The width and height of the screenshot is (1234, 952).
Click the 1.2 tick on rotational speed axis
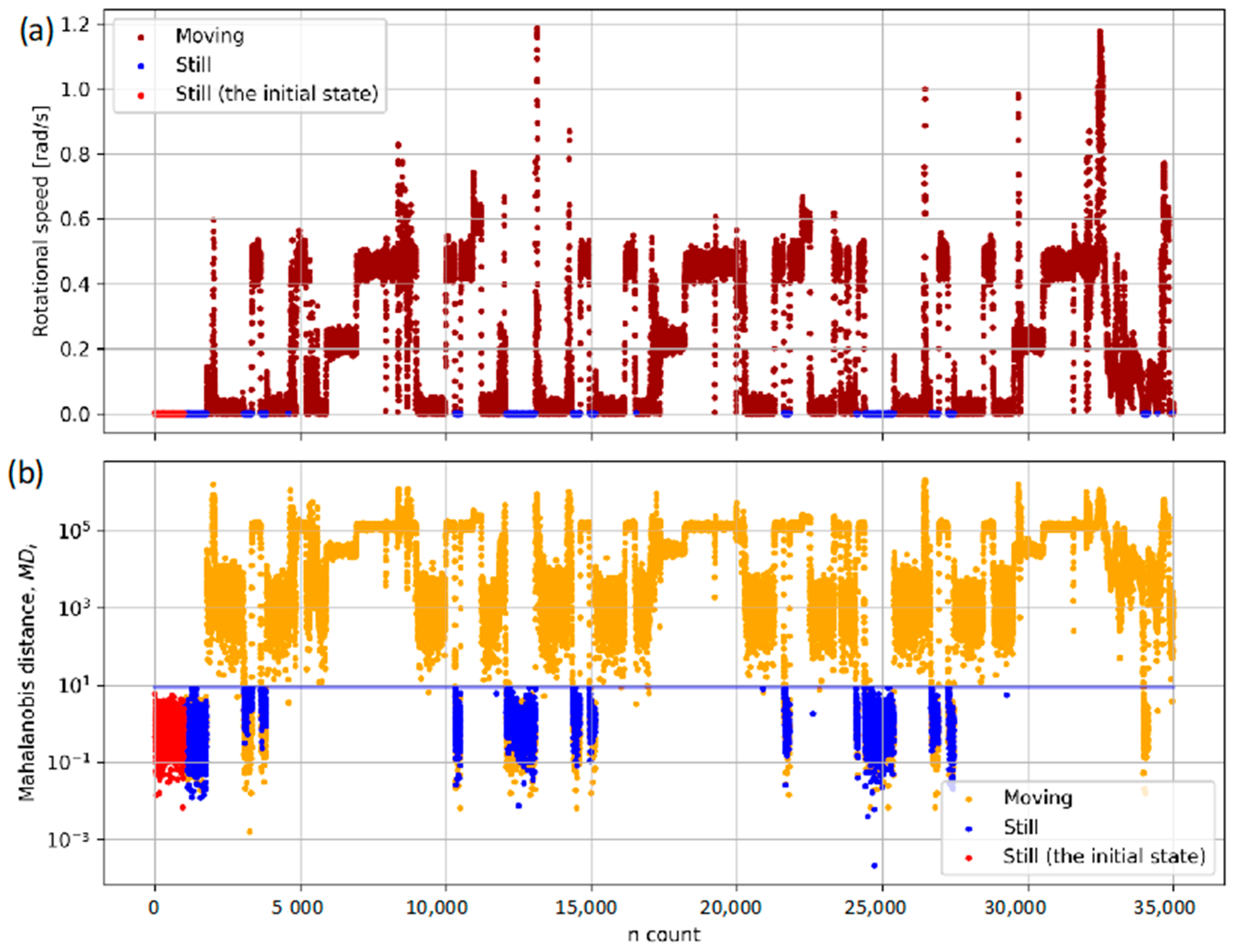coord(75,24)
